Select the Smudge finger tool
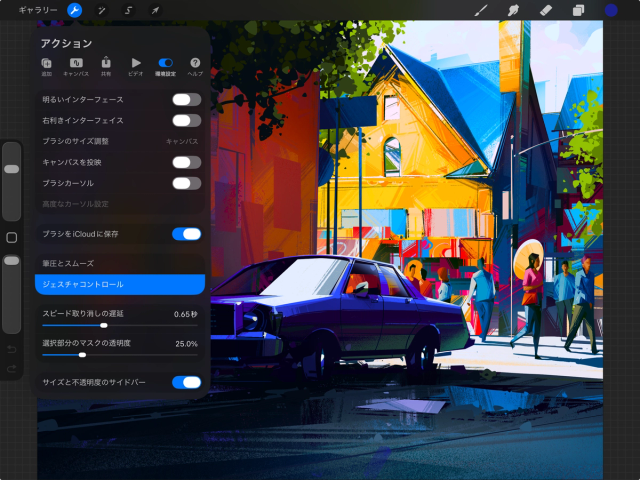640x480 pixels. point(513,10)
